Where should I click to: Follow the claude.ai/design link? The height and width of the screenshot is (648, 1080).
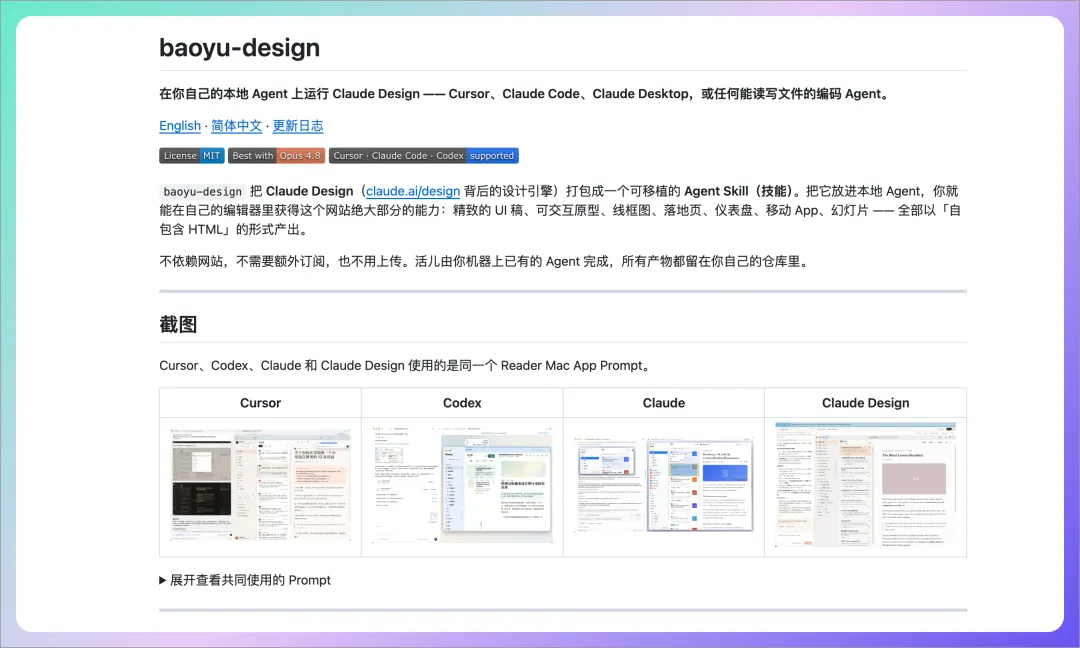tap(413, 191)
